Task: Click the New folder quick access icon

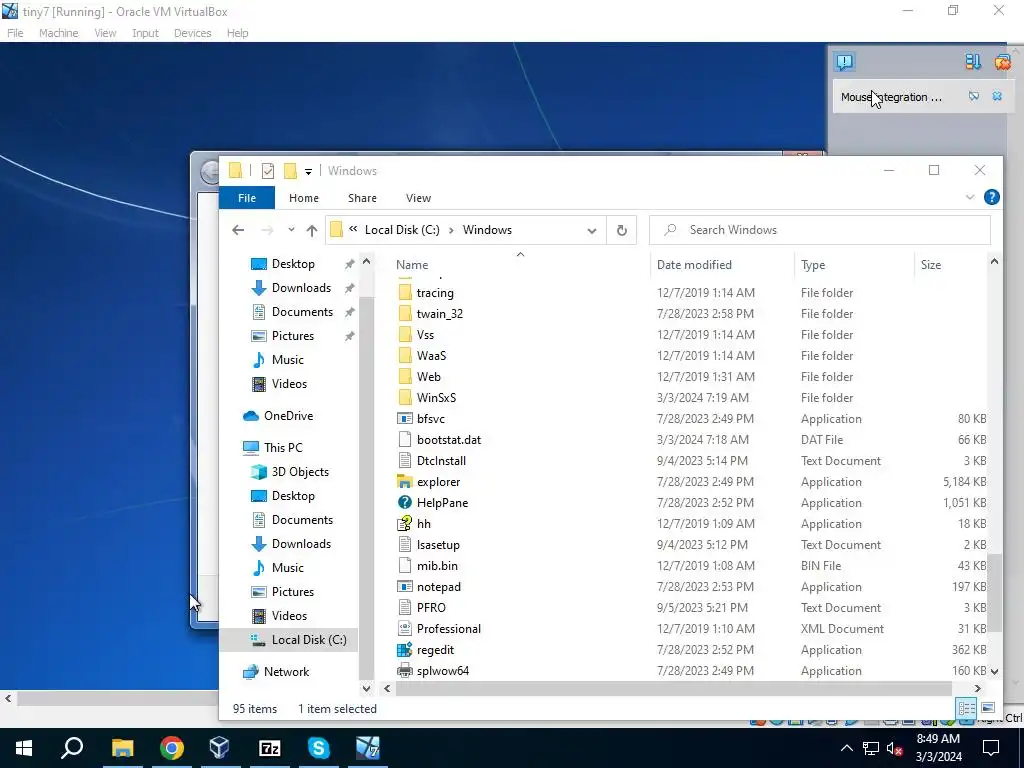Action: [x=290, y=171]
